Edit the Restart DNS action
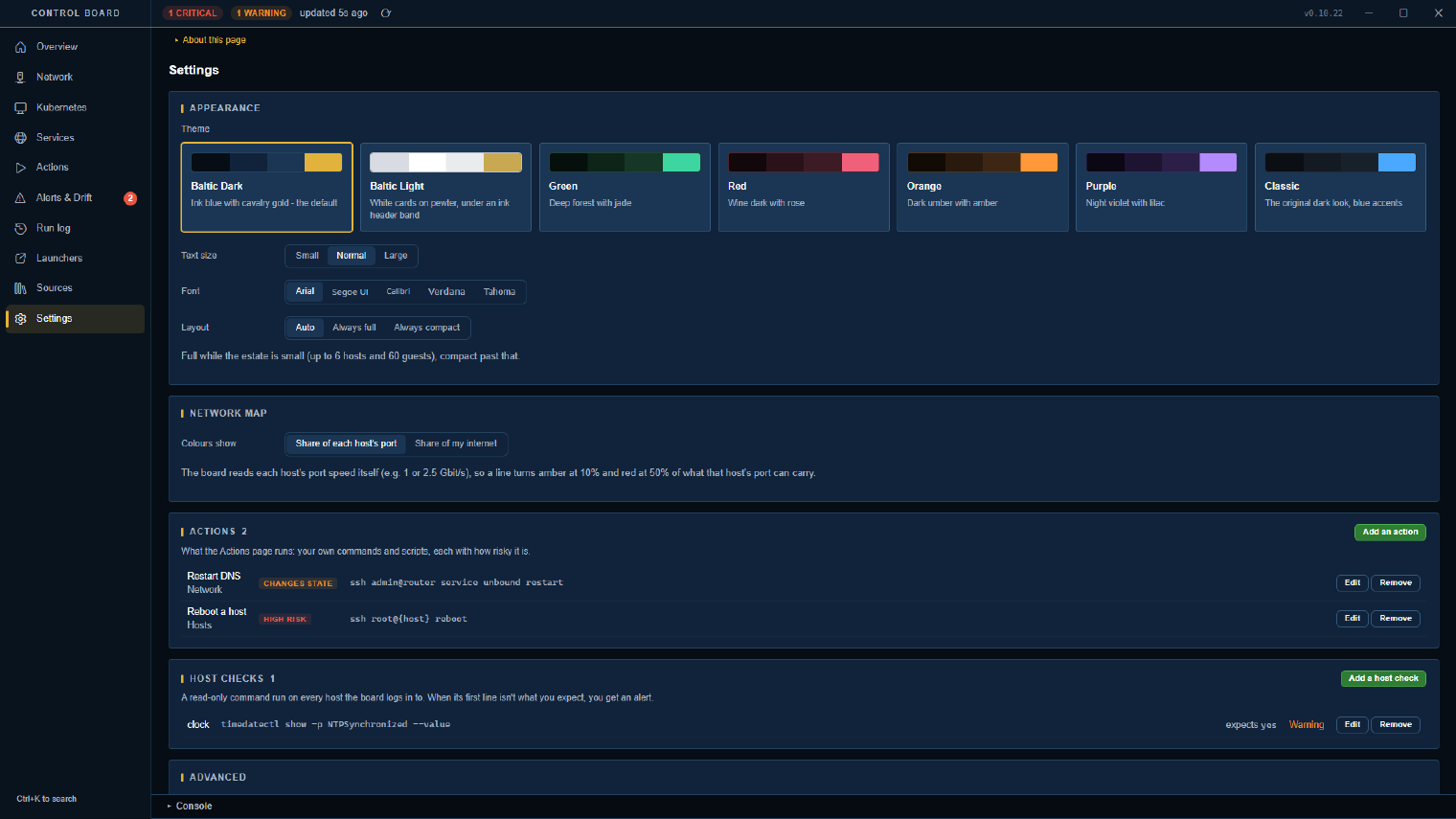Screen dimensions: 1456x819 point(1352,583)
